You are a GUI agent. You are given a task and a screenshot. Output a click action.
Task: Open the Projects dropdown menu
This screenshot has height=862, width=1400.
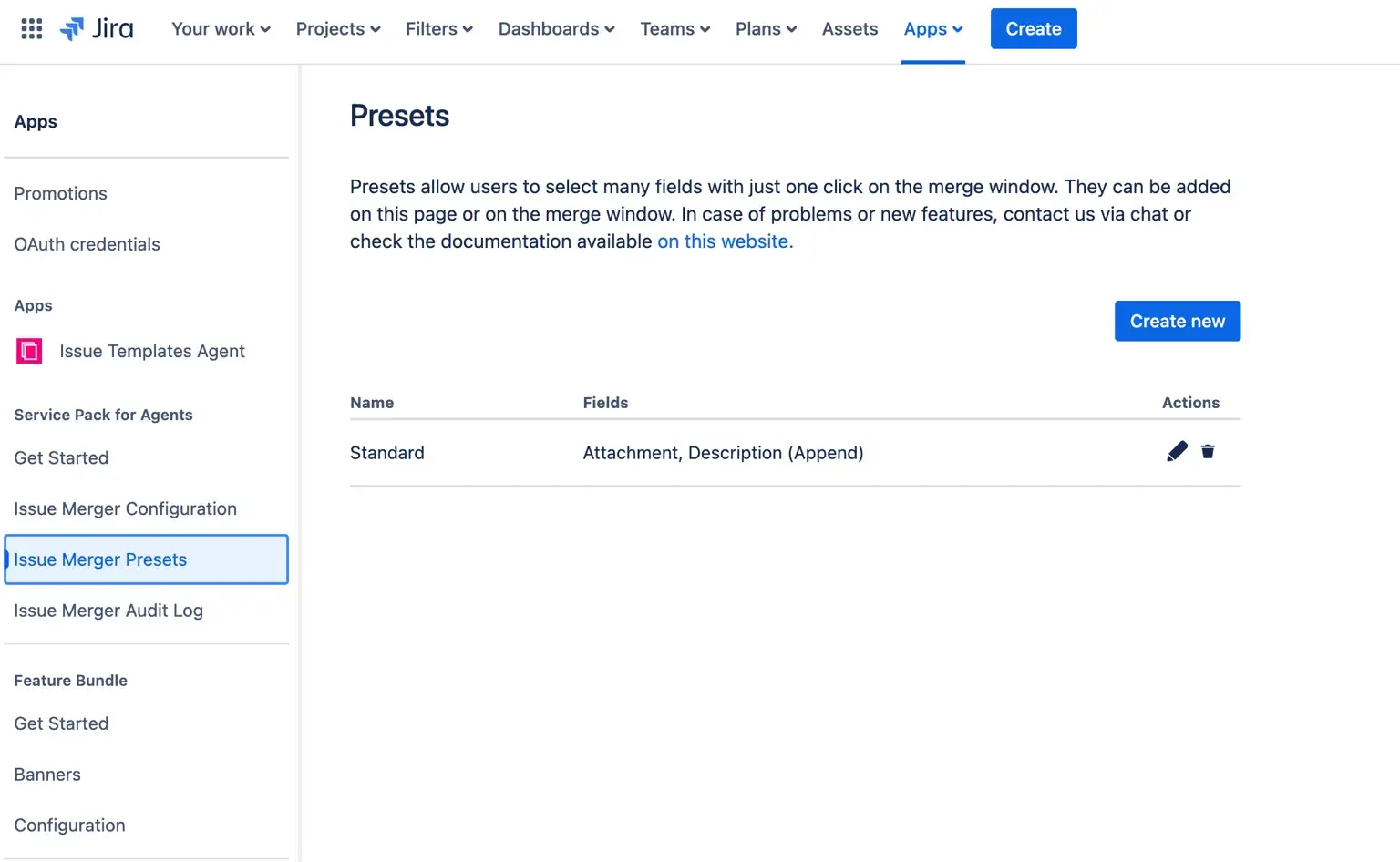pyautogui.click(x=338, y=29)
